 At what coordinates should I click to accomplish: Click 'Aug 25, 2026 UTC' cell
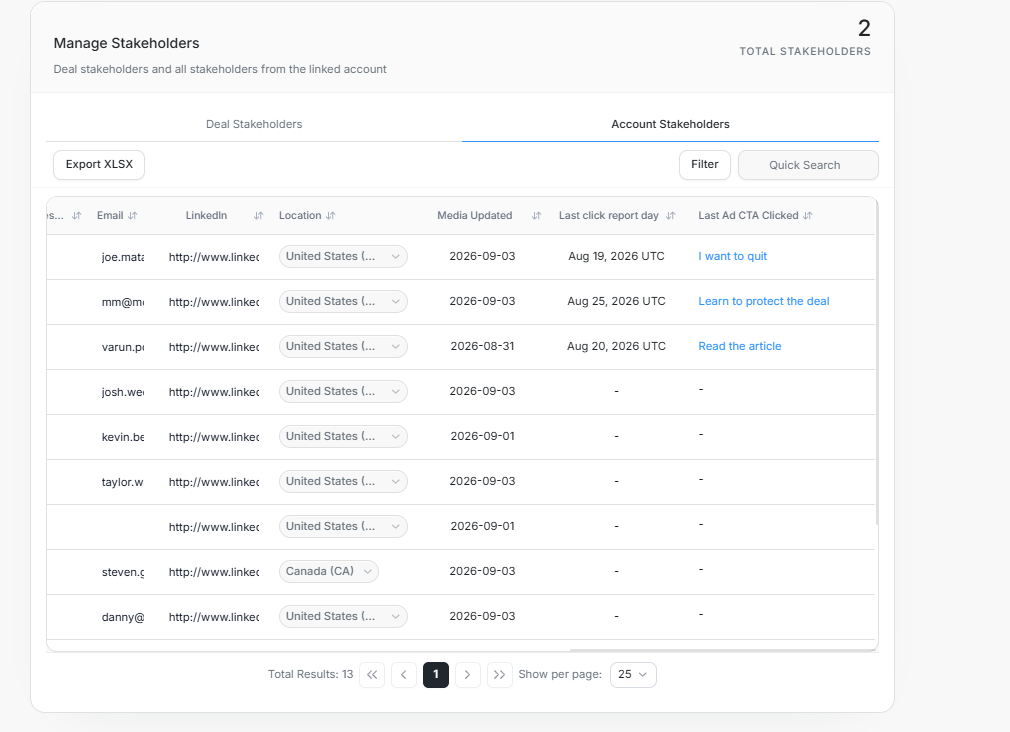point(616,302)
